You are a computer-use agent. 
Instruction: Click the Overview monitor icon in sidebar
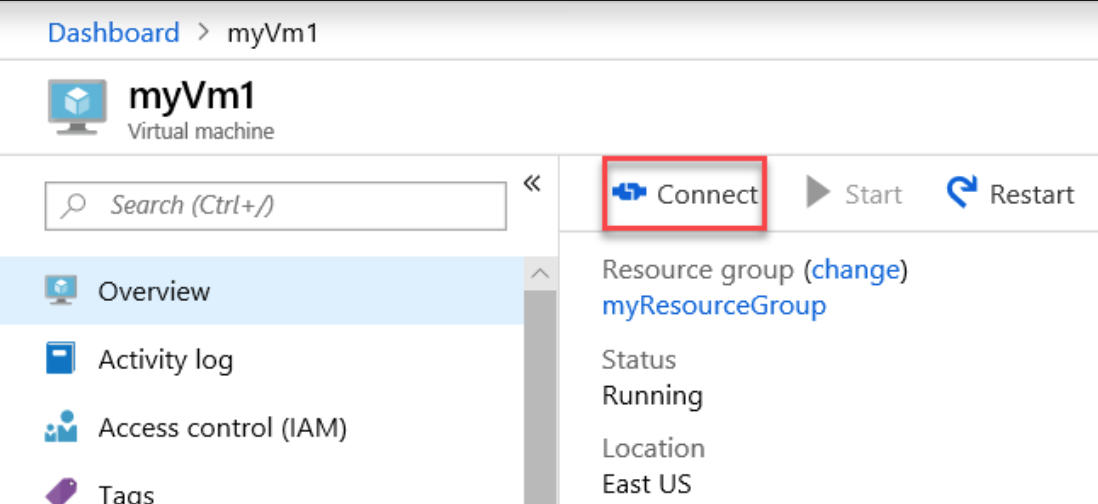pyautogui.click(x=60, y=290)
